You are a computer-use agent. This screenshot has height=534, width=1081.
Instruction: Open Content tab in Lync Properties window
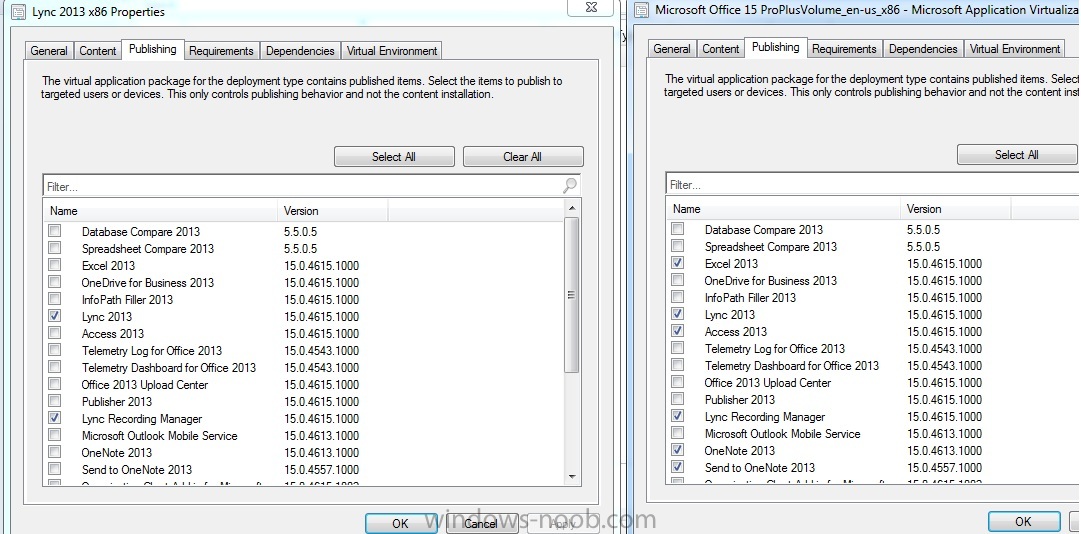98,51
